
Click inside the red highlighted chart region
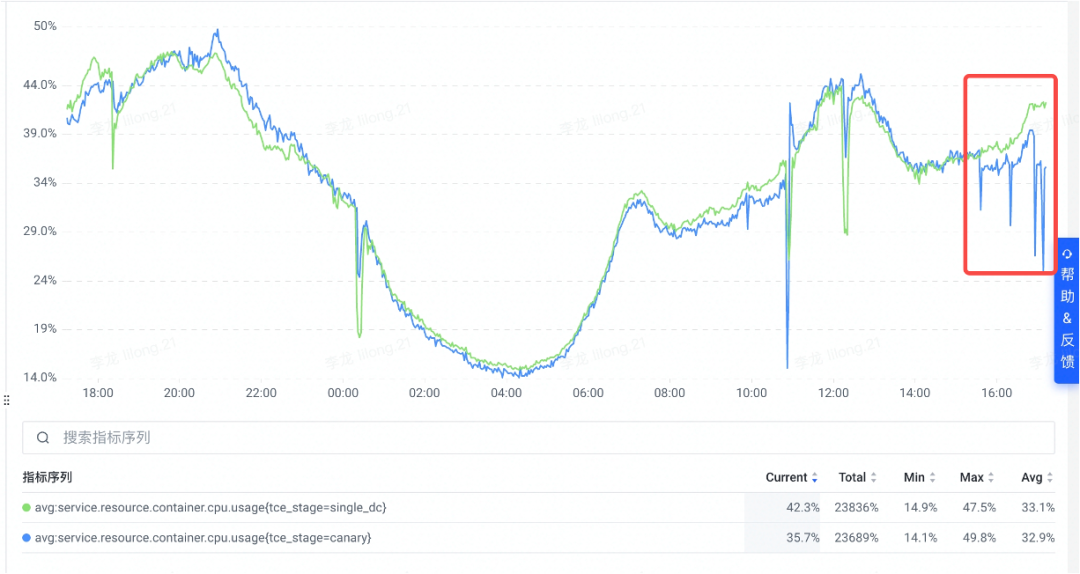click(1010, 174)
